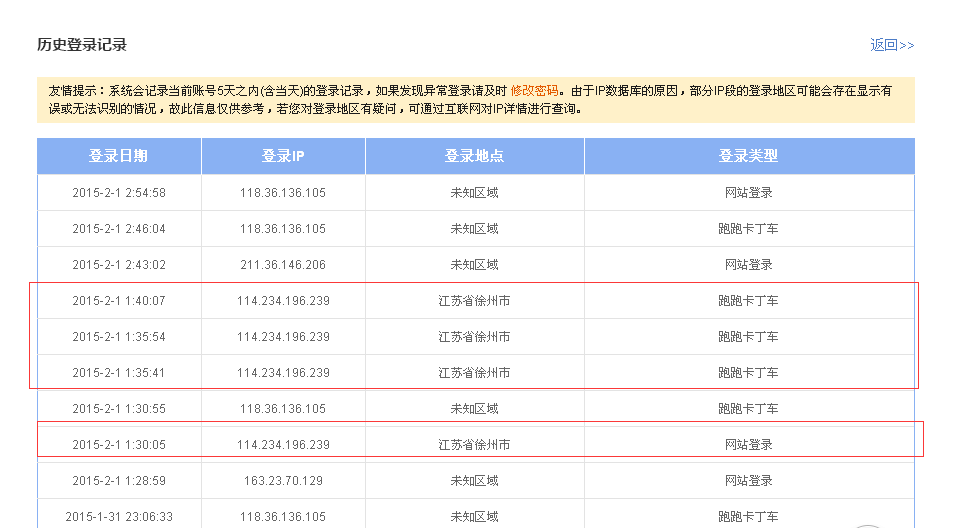The image size is (954, 528).
Task: Click IP 114.234.196.239 in the 1:30:05 row
Action: [283, 445]
